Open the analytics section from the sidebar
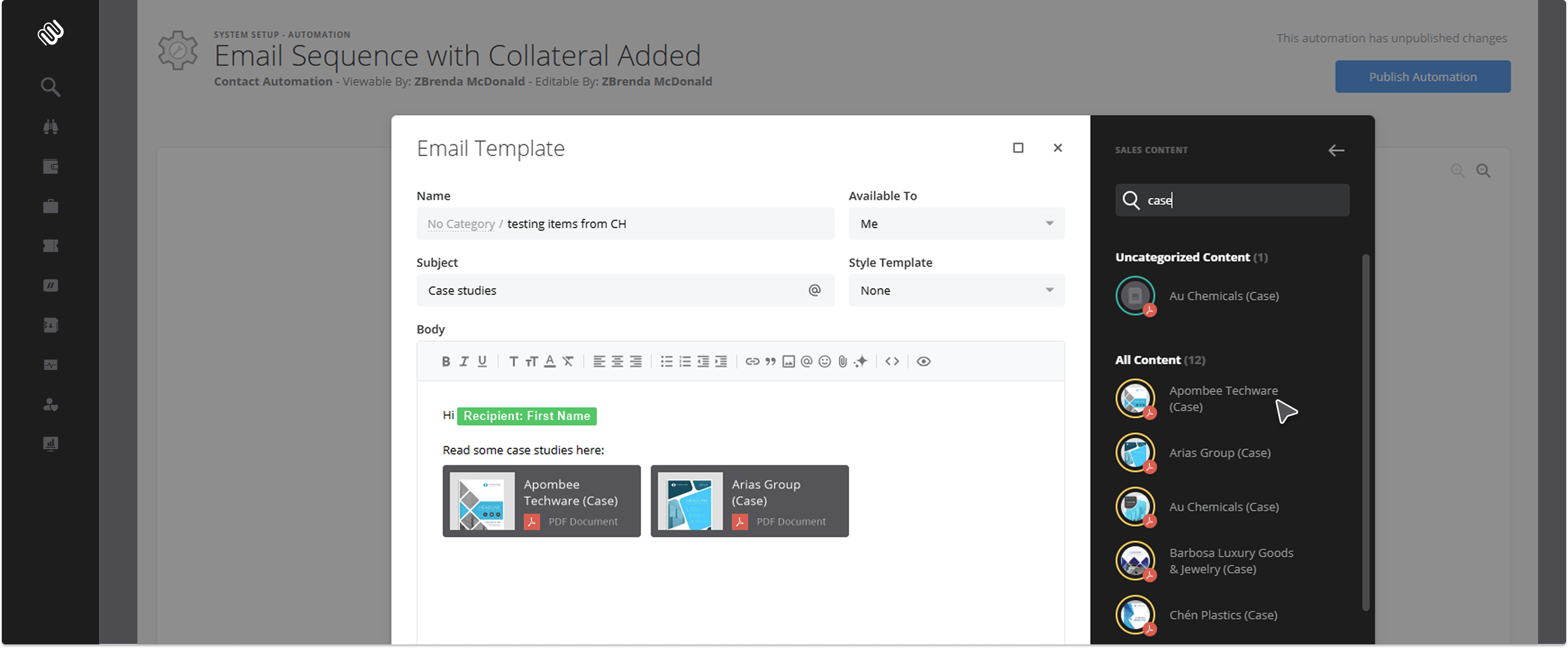This screenshot has height=648, width=1568. (x=50, y=443)
